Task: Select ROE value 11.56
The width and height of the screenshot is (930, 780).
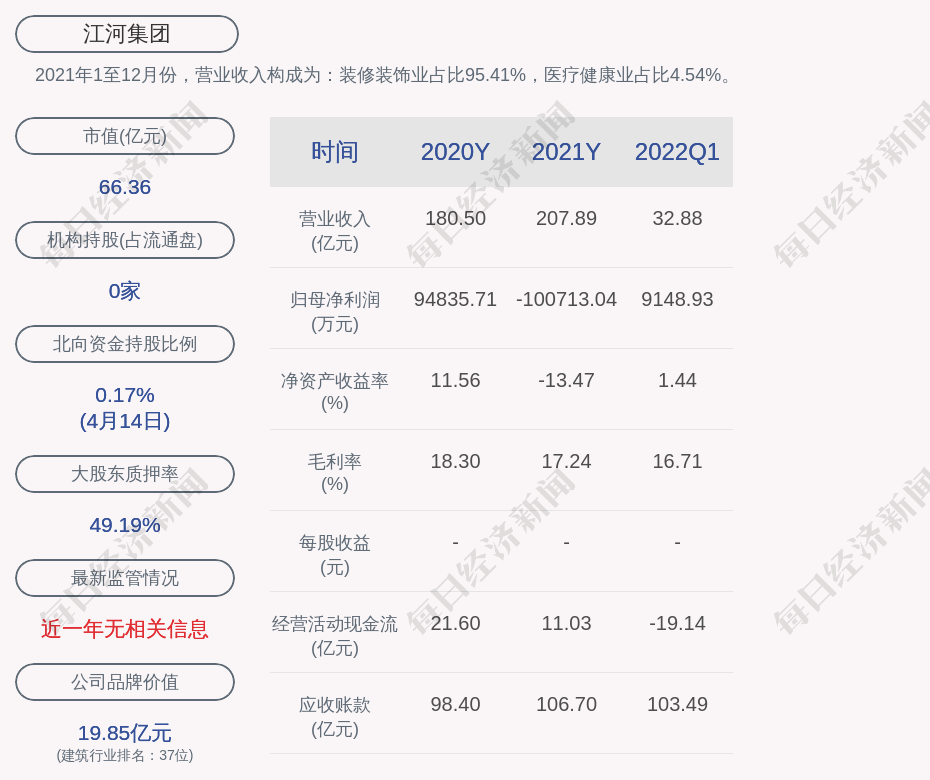Action: [x=455, y=380]
